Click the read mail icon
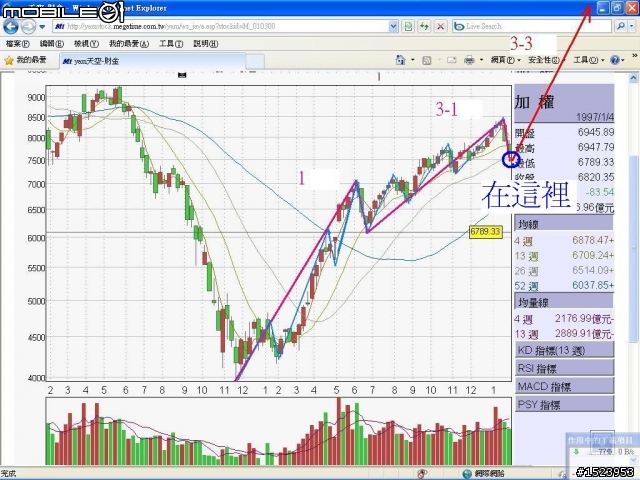This screenshot has height=480, width=640. (x=451, y=60)
